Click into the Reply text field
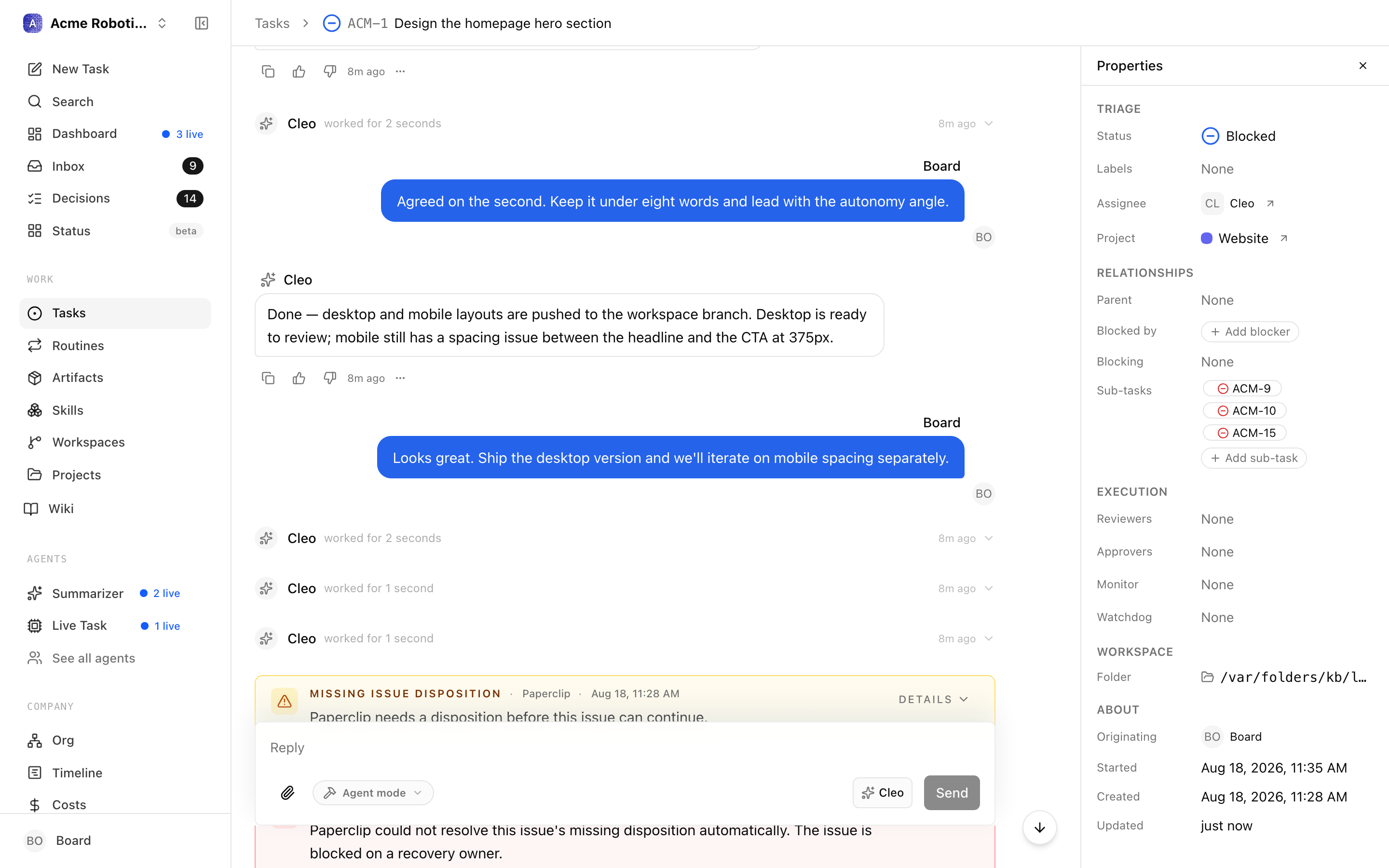Viewport: 1389px width, 868px height. point(625,747)
